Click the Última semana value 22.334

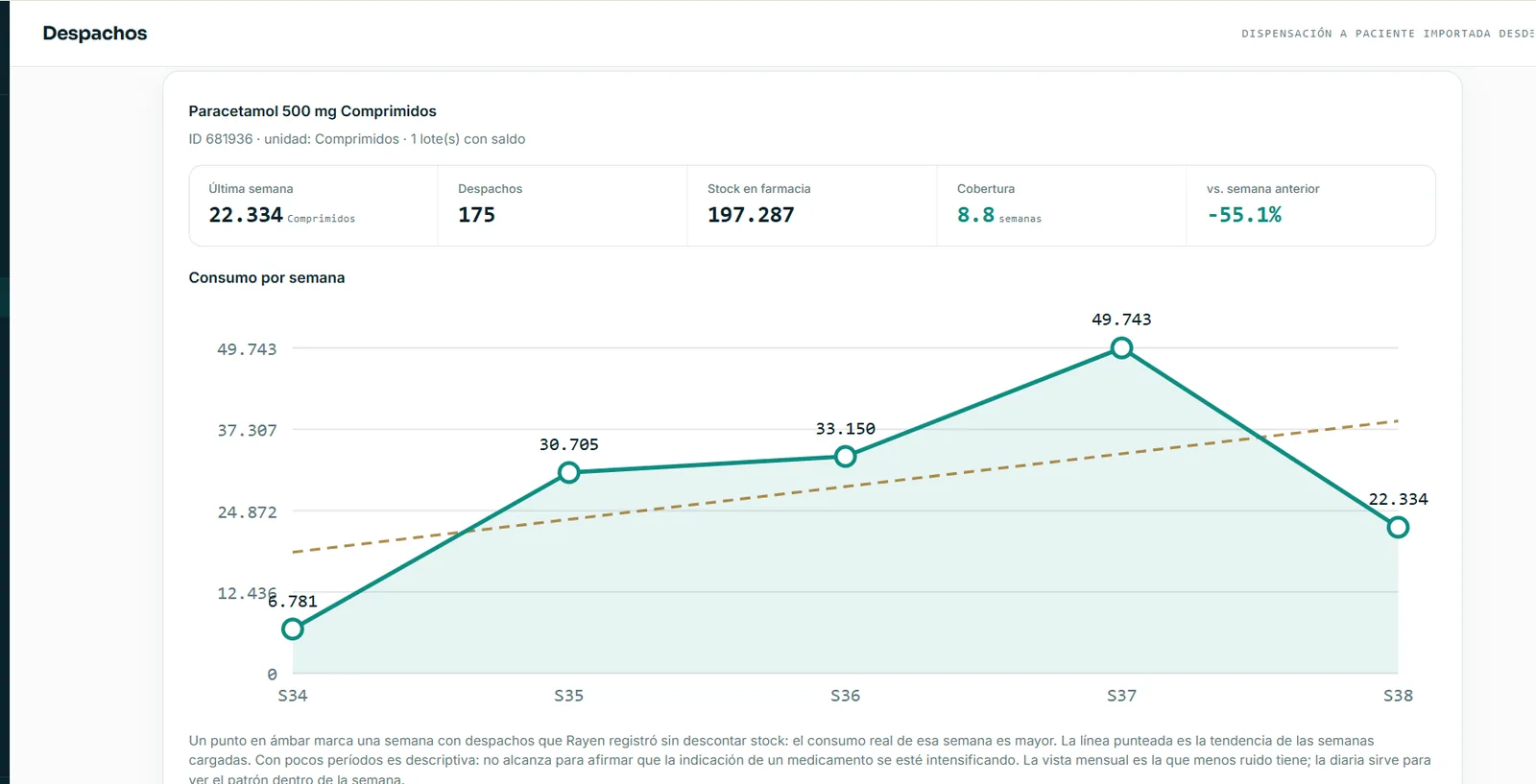246,215
